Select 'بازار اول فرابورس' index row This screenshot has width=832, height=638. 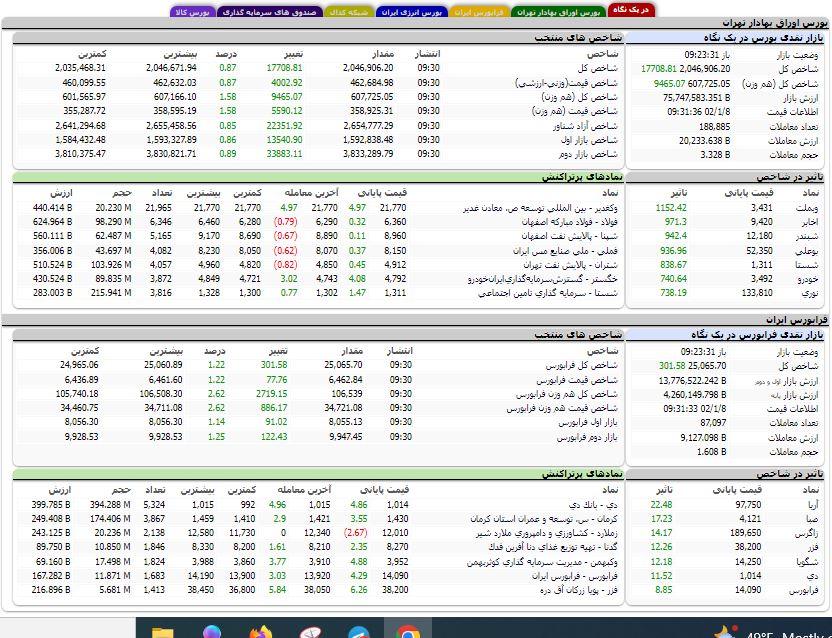click(588, 423)
